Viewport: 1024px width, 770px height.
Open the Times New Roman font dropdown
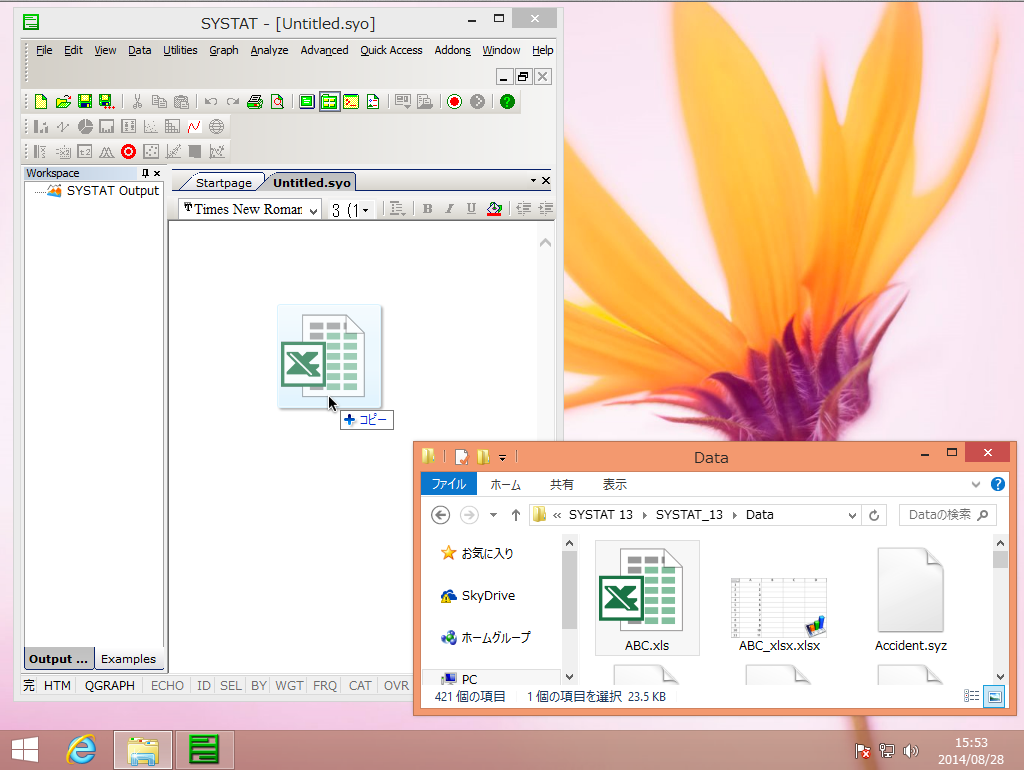[x=313, y=210]
